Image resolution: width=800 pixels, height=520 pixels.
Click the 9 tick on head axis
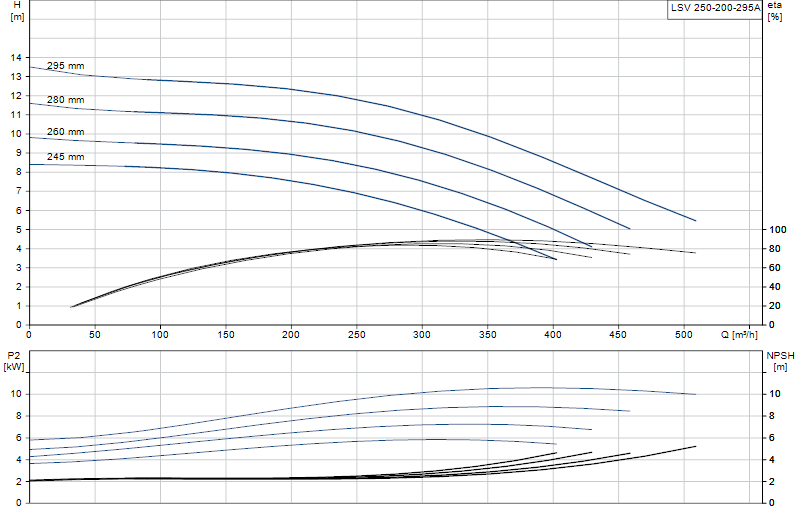coord(19,153)
